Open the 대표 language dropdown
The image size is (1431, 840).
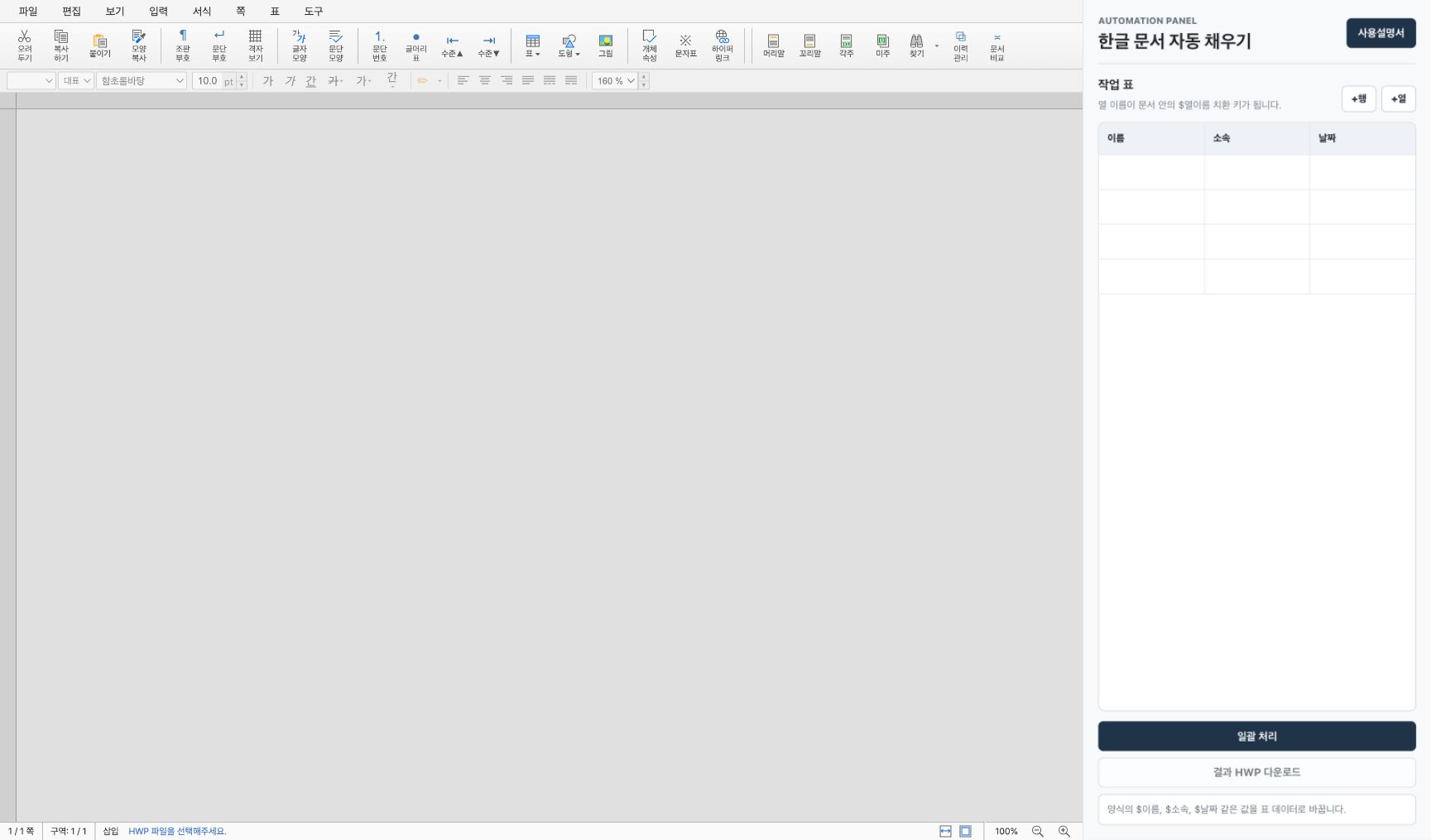point(76,80)
